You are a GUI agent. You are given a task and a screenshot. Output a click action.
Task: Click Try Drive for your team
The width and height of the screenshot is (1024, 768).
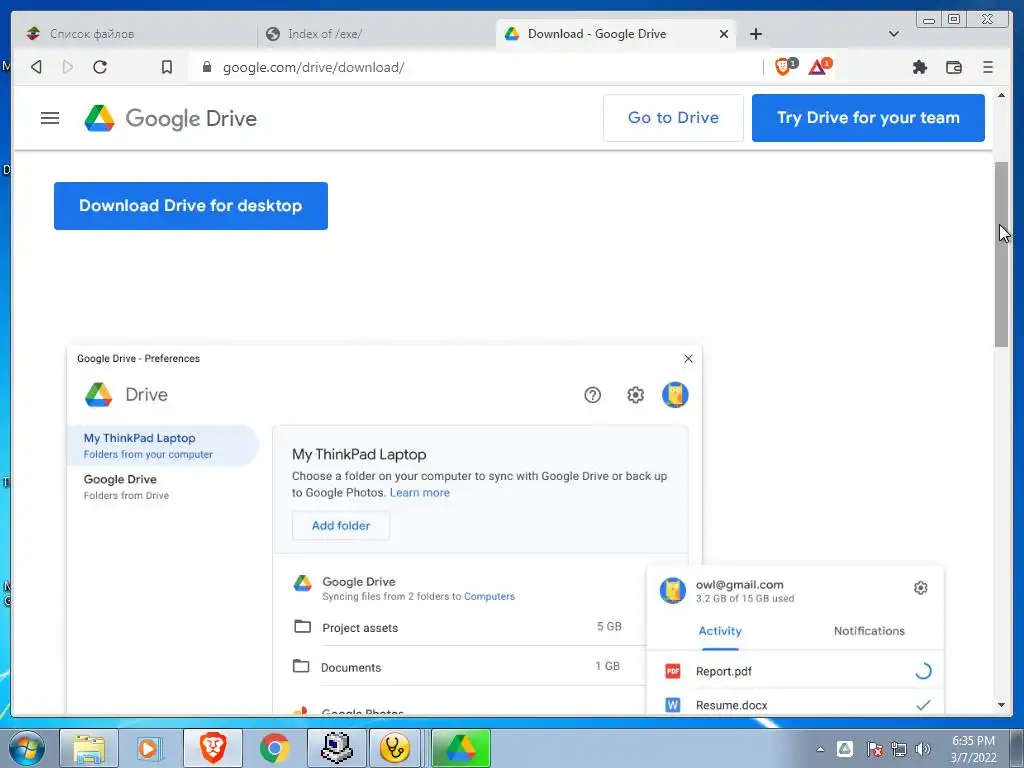click(868, 118)
